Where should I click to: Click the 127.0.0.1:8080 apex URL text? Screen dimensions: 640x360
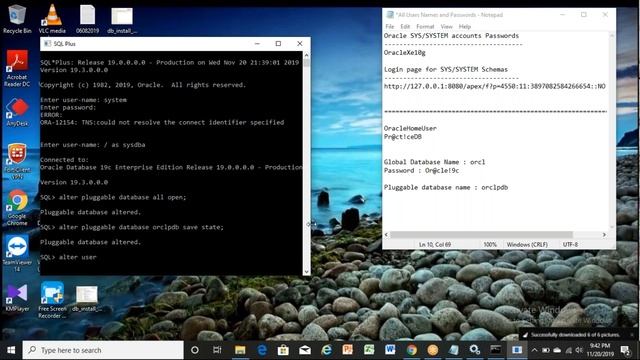tap(494, 86)
